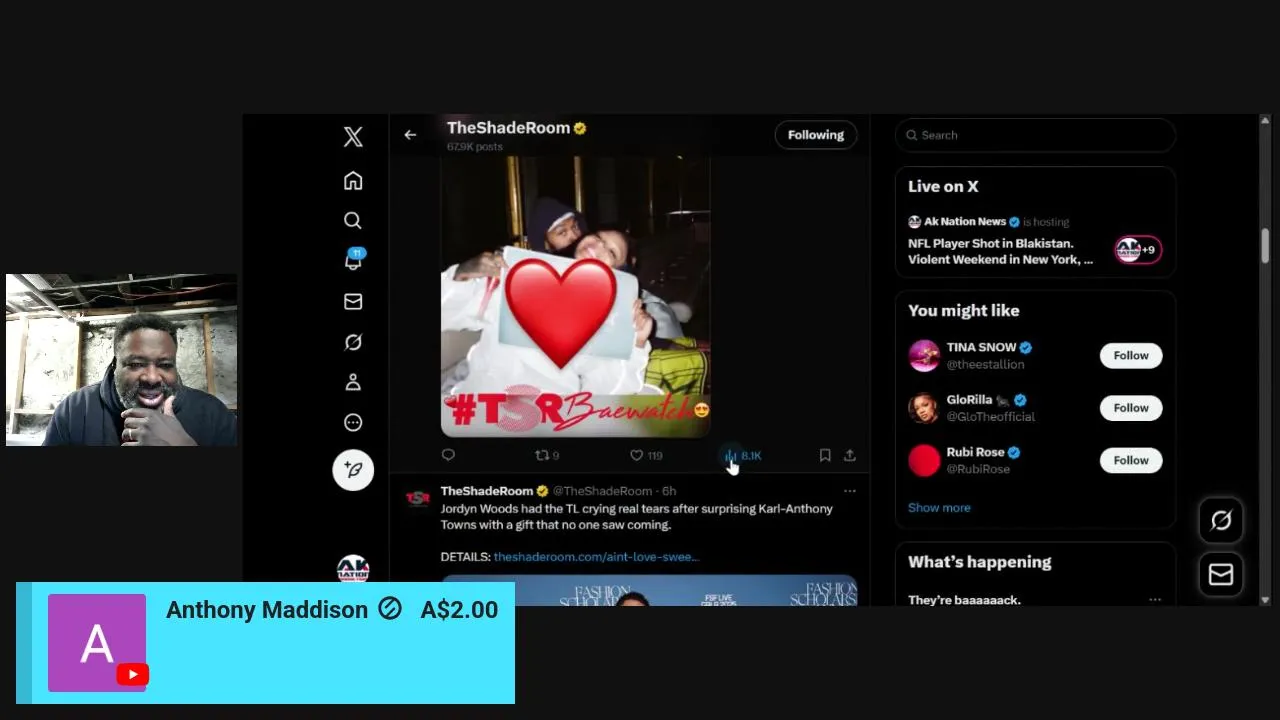Click 6h timestamp on Jordyn post

pyautogui.click(x=669, y=491)
